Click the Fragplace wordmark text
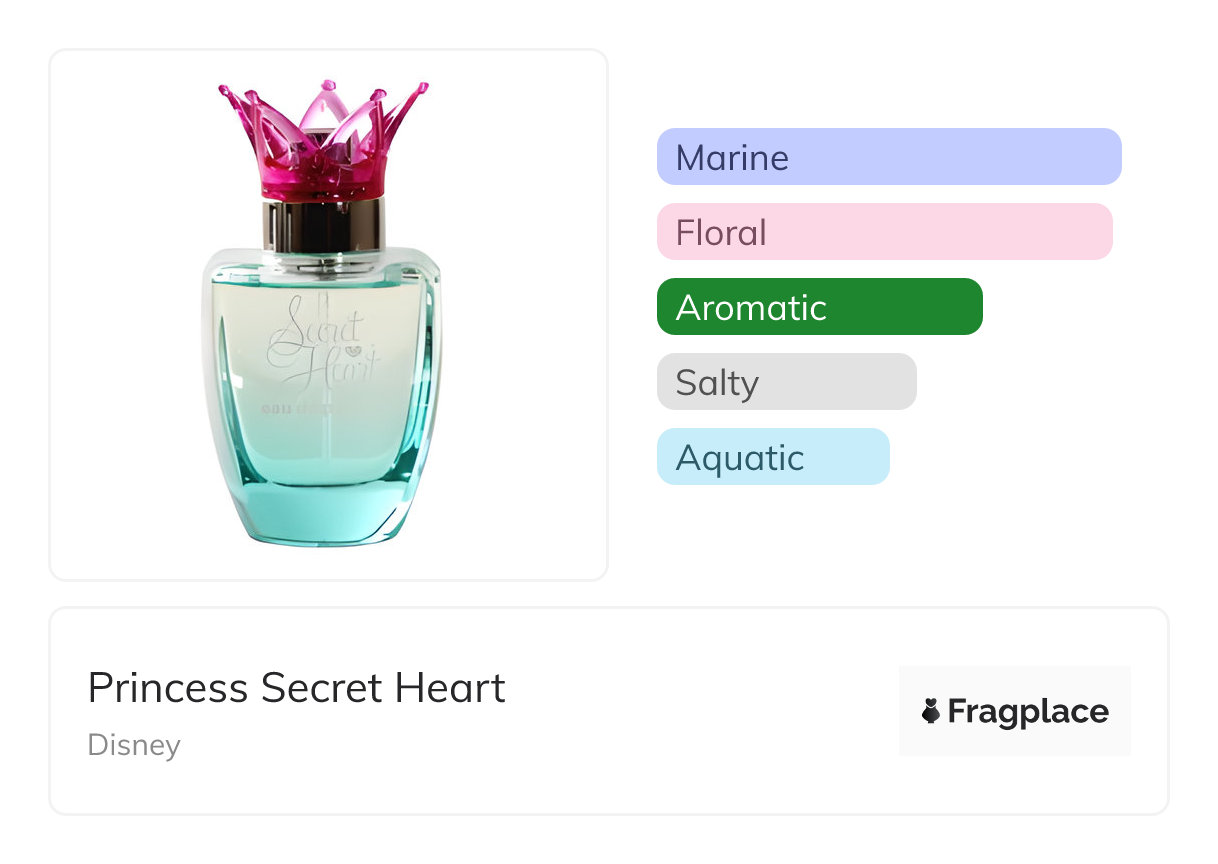1218x864 pixels. click(1028, 711)
